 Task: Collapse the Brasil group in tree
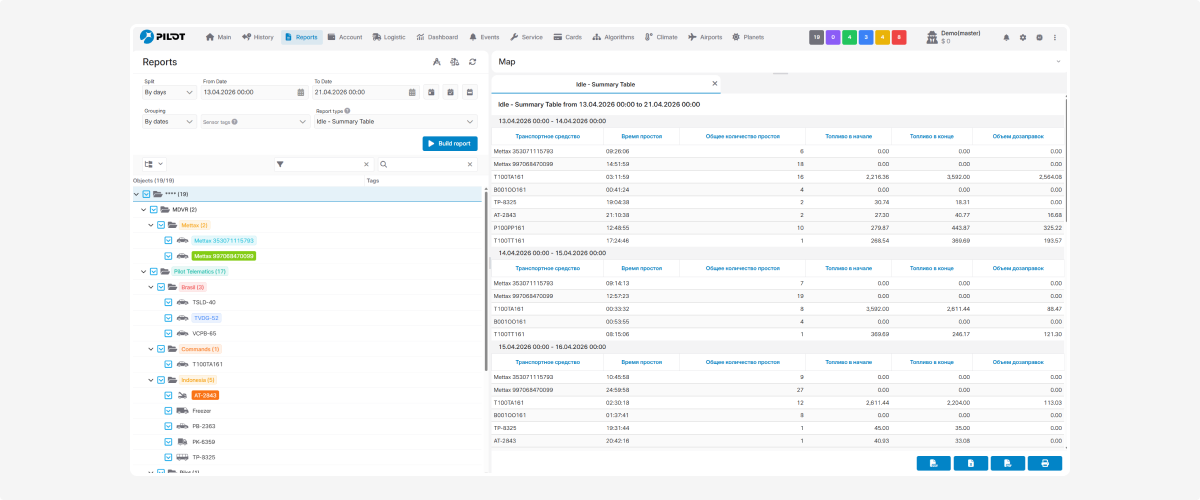149,287
